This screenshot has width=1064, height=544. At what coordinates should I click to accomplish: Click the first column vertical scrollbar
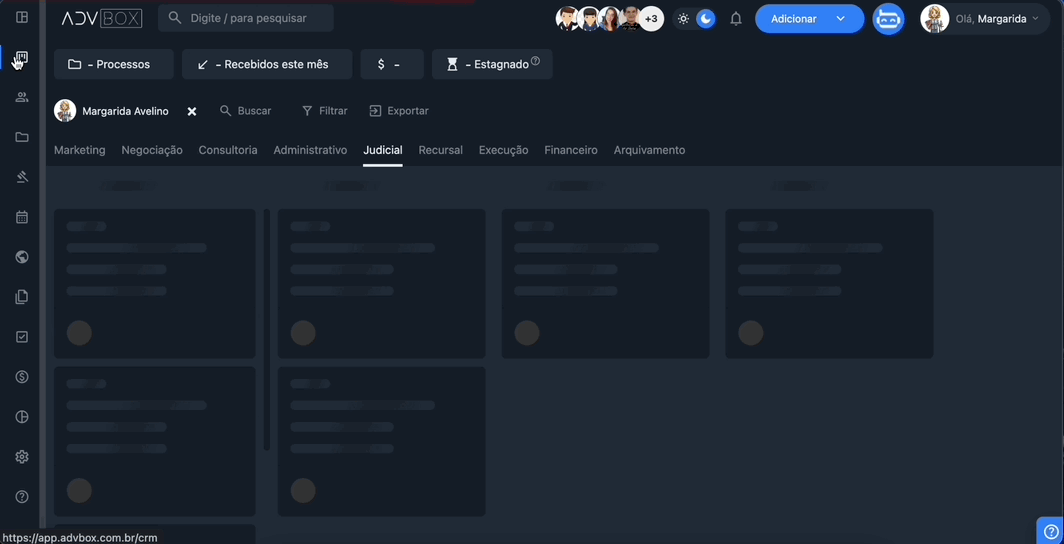click(x=267, y=330)
